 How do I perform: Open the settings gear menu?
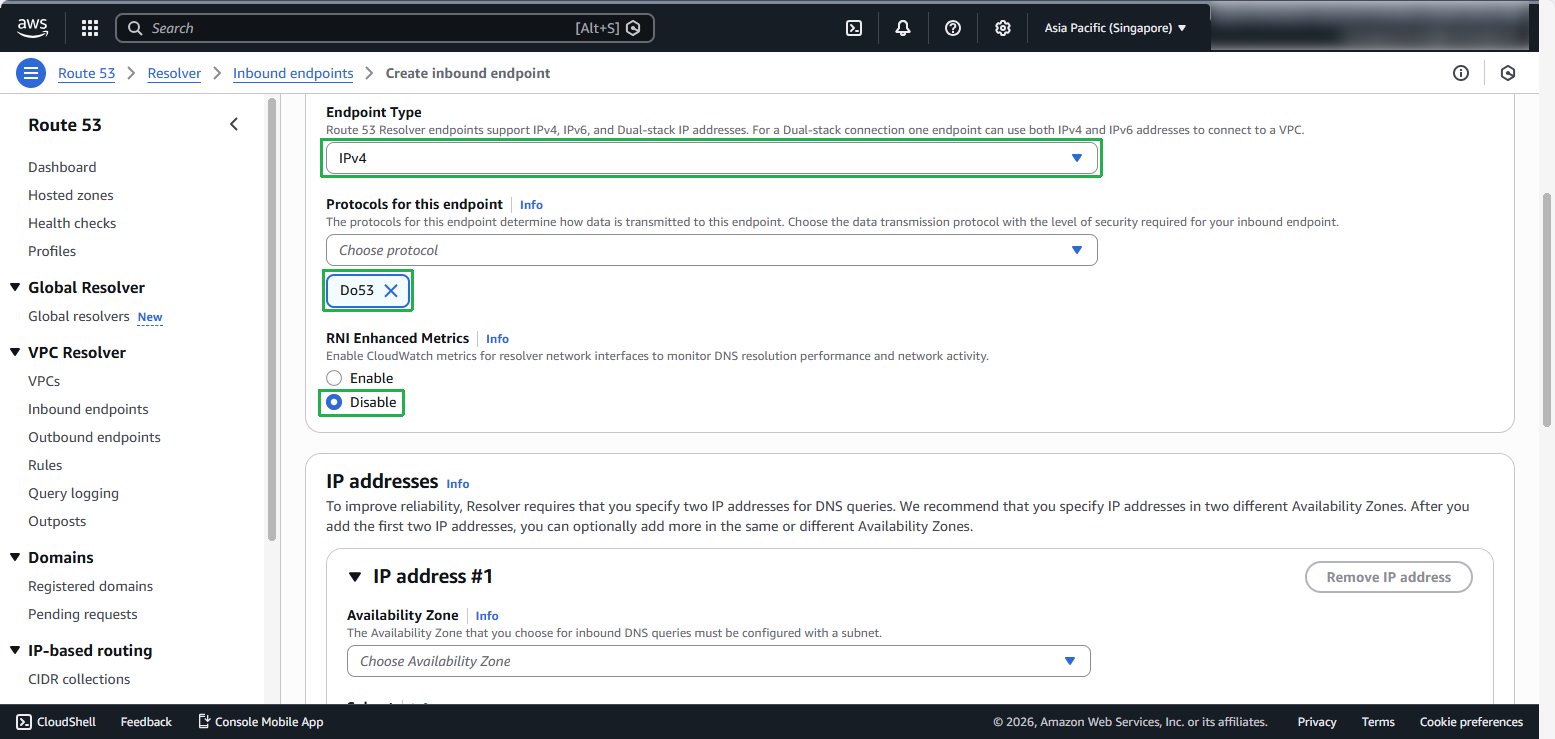point(1003,28)
